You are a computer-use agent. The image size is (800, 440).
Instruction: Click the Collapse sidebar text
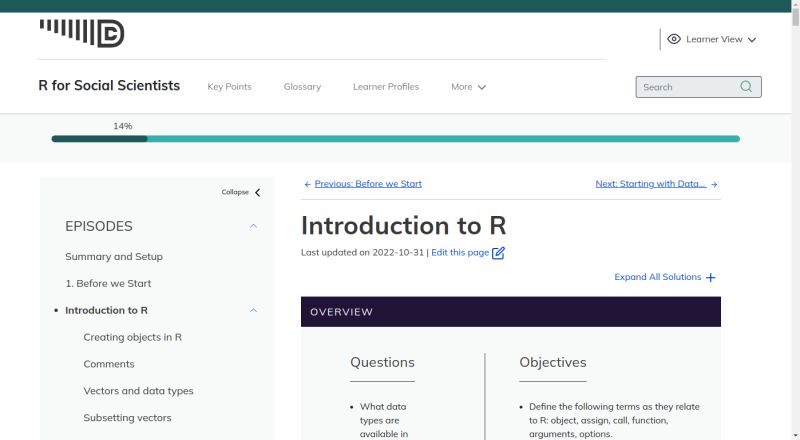point(235,192)
